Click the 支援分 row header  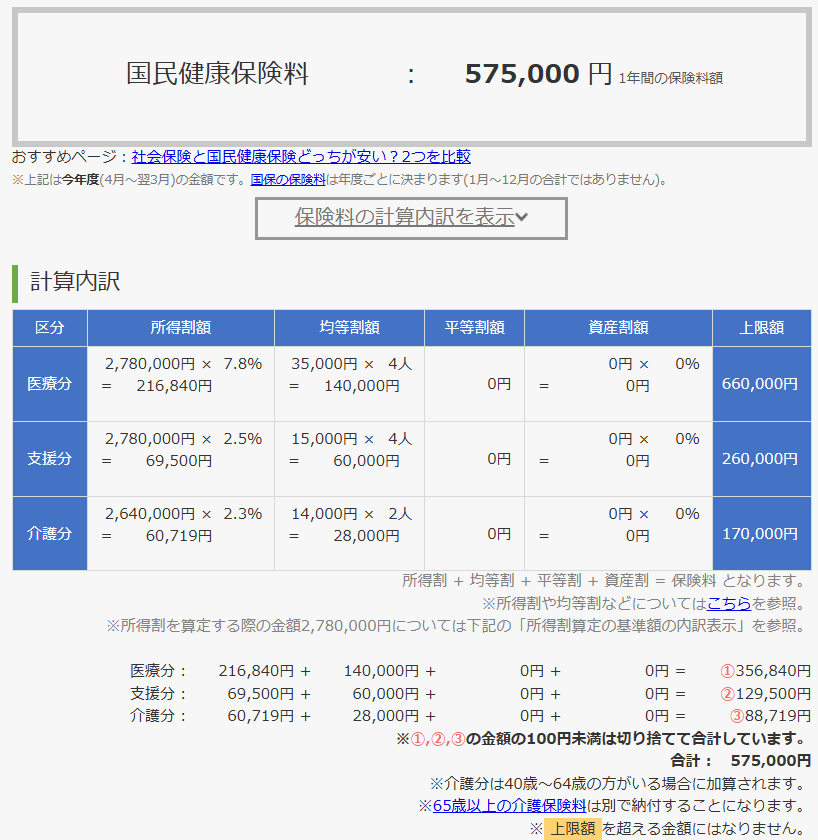coord(49,459)
